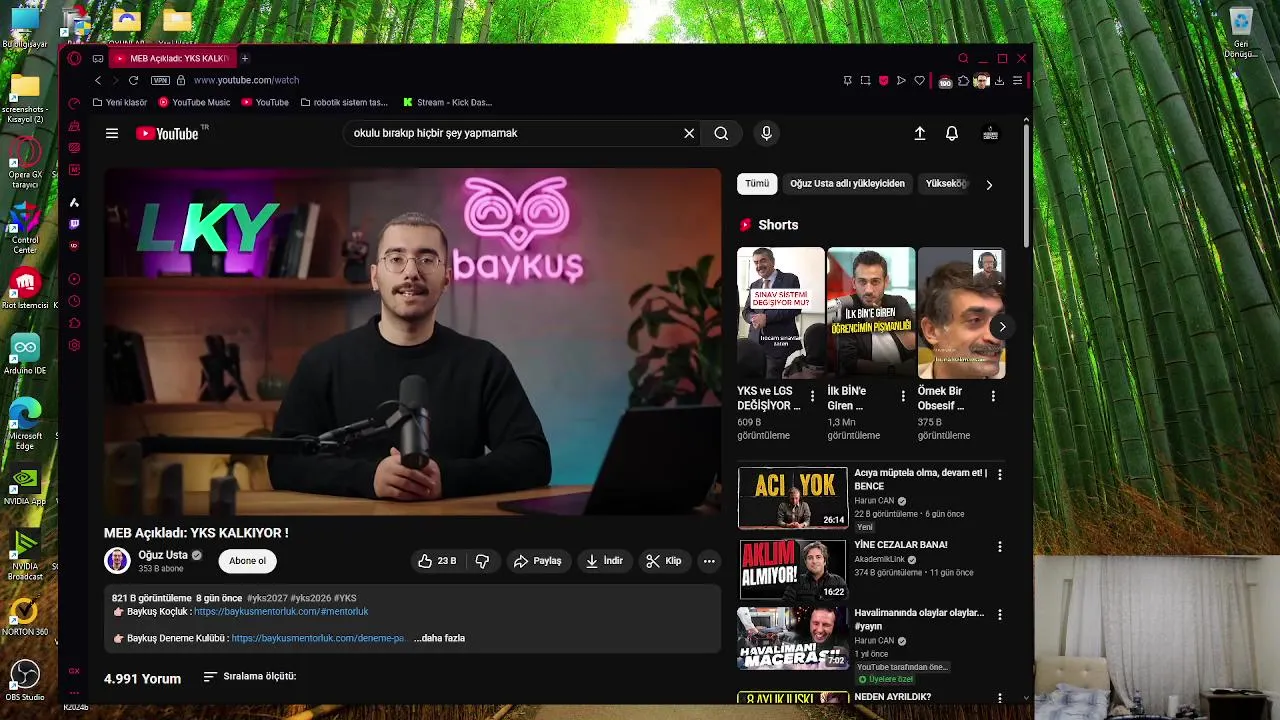Open OBS Studio desktop shortcut
The height and width of the screenshot is (720, 1280).
click(25, 679)
